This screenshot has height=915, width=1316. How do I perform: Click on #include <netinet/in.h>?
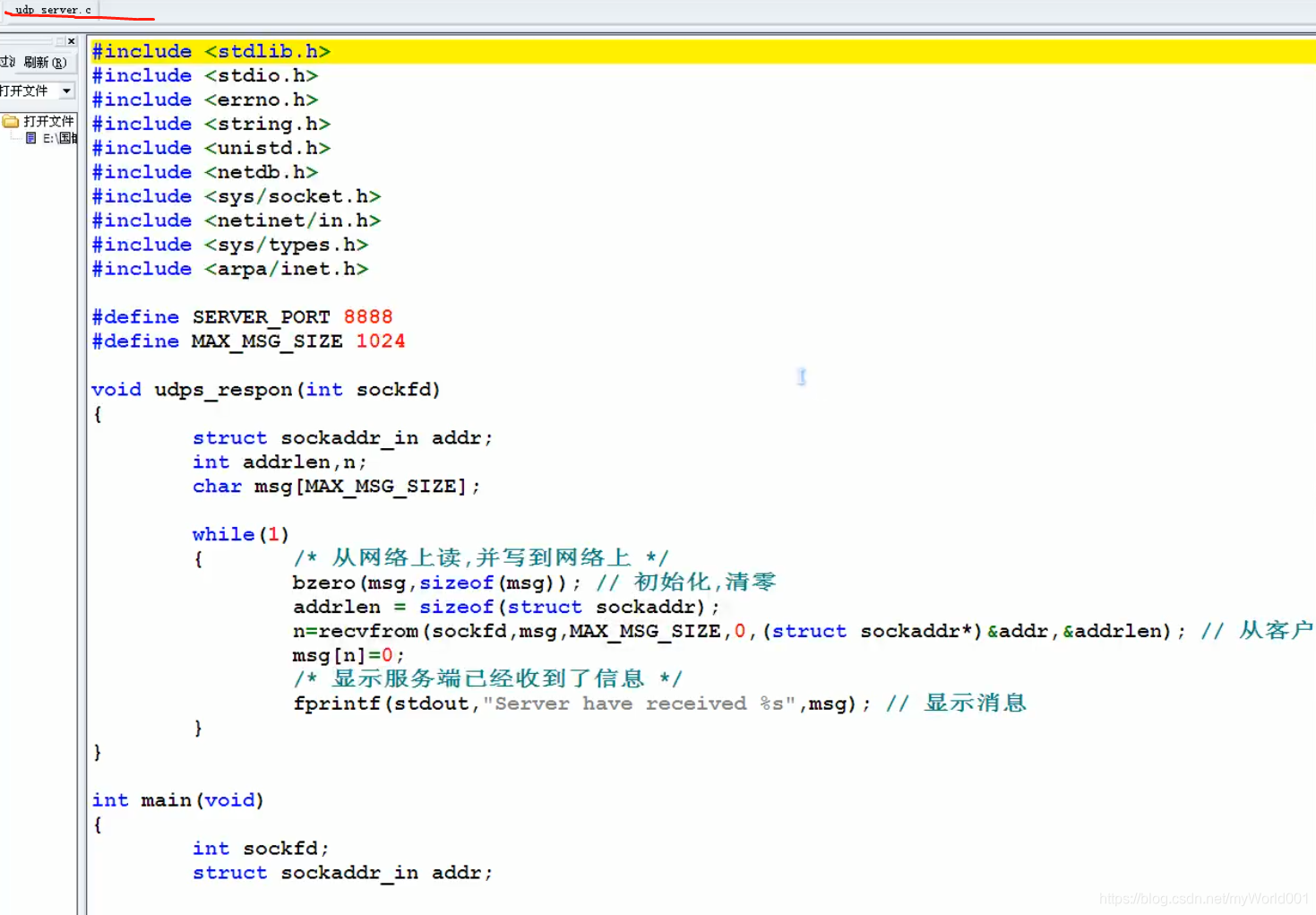(236, 220)
